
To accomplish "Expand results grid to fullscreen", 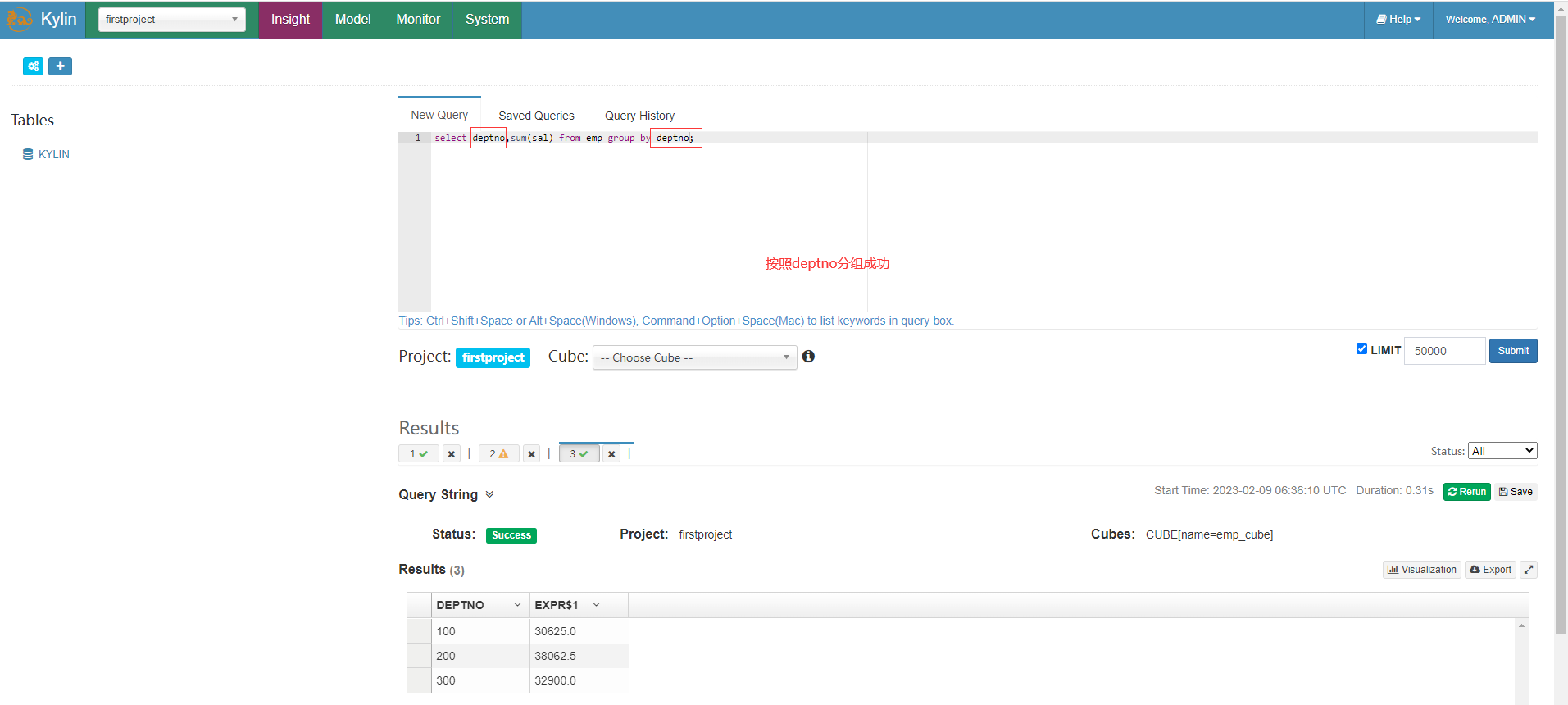I will (x=1529, y=570).
